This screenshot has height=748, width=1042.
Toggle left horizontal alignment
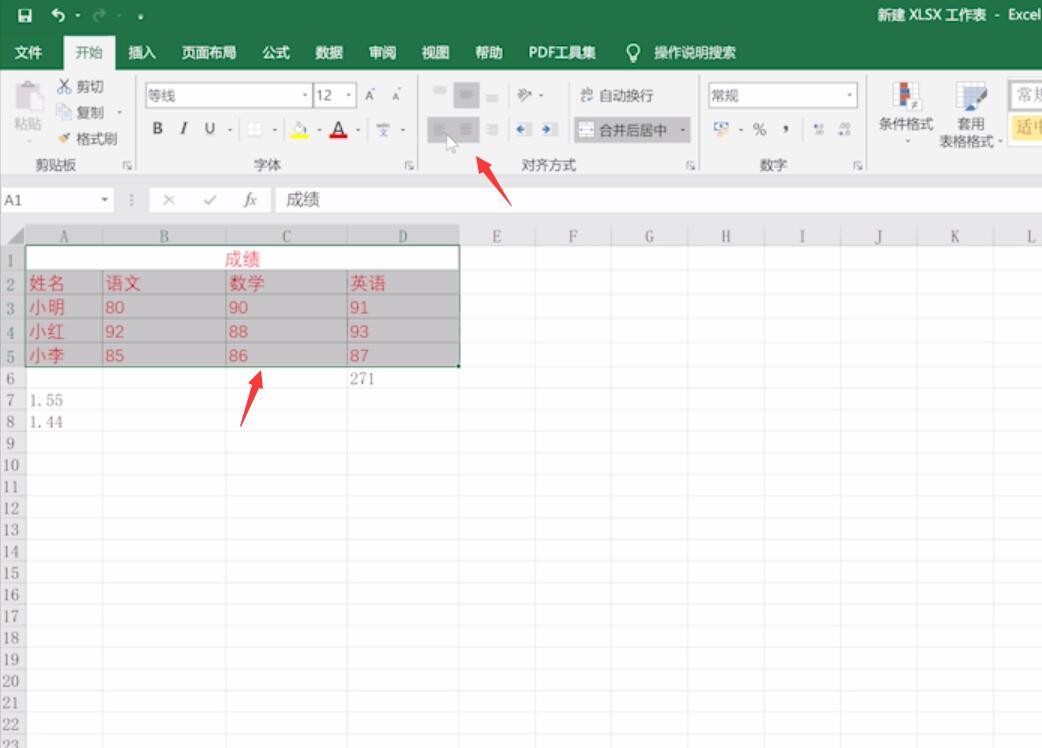pyautogui.click(x=439, y=130)
